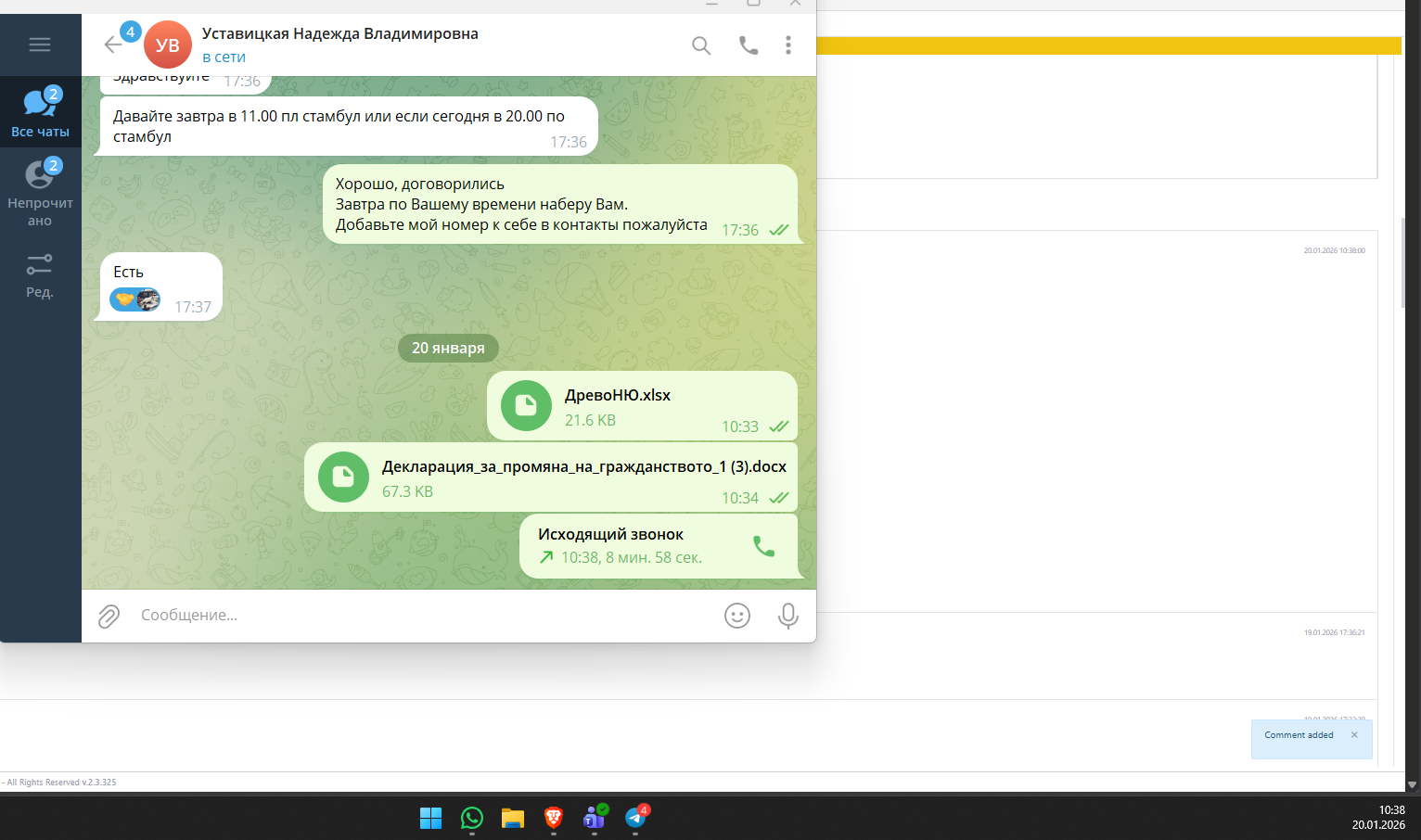This screenshot has width=1421, height=840.
Task: Open the Telegram hamburger menu
Action: coord(40,45)
